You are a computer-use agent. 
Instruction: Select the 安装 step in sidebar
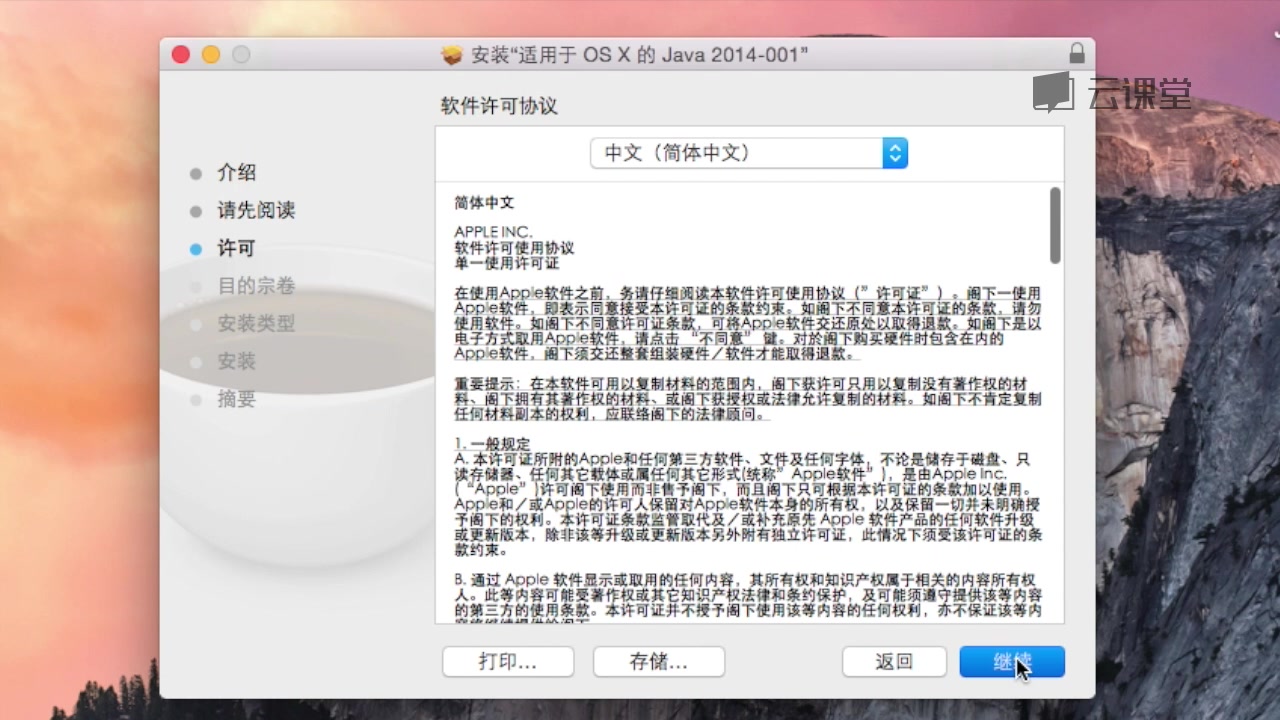pos(237,361)
